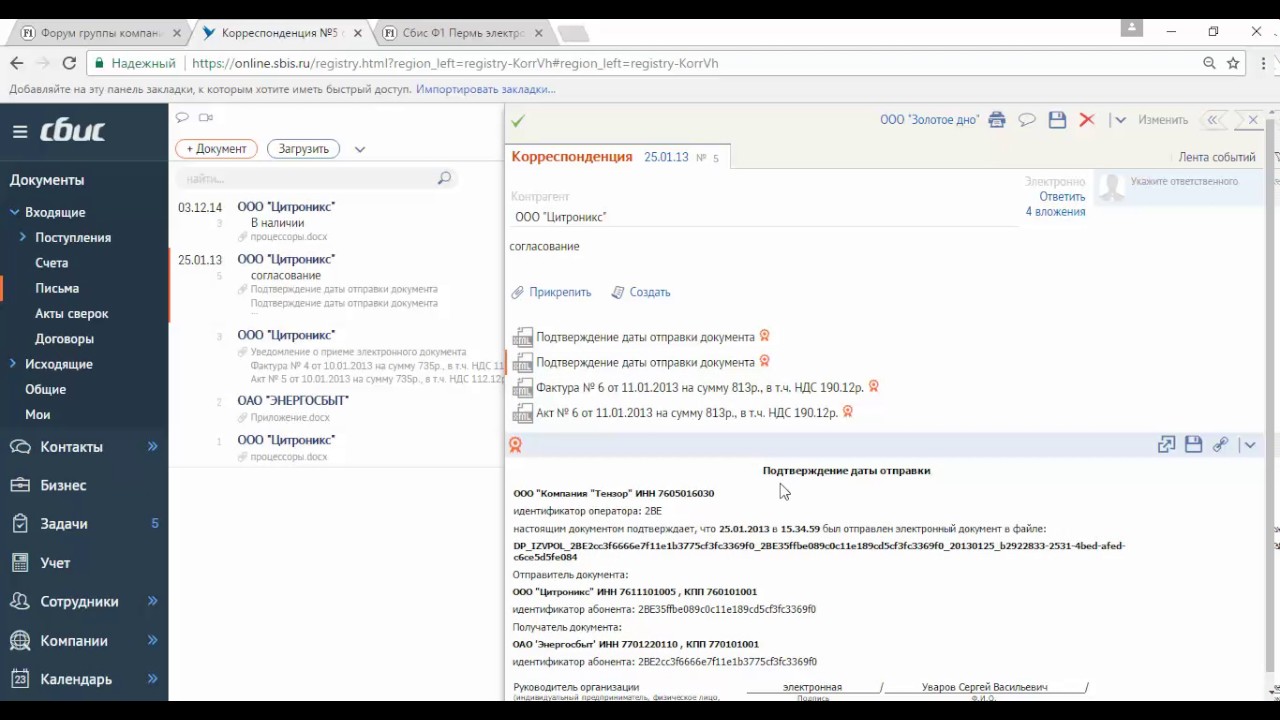The image size is (1280, 720).
Task: Switch to the Сбис Ф1 Пермь browser tab
Action: coord(463,33)
